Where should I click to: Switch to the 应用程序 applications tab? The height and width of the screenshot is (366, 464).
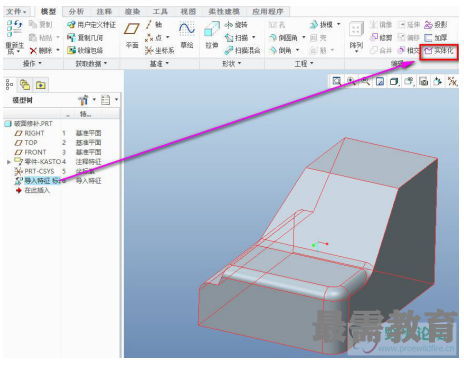(268, 11)
